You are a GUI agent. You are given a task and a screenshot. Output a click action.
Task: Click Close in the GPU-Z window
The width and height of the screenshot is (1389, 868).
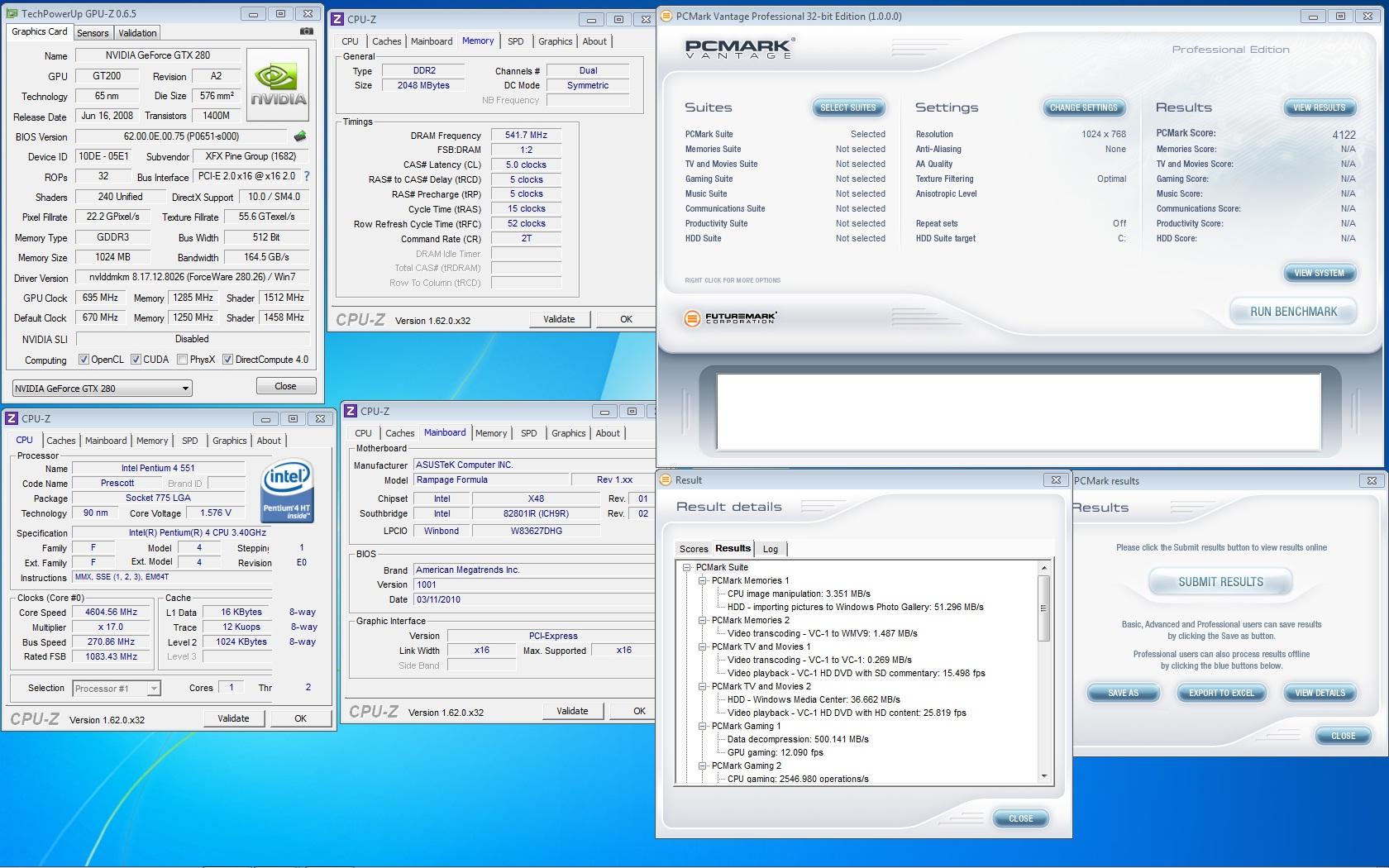[x=285, y=386]
